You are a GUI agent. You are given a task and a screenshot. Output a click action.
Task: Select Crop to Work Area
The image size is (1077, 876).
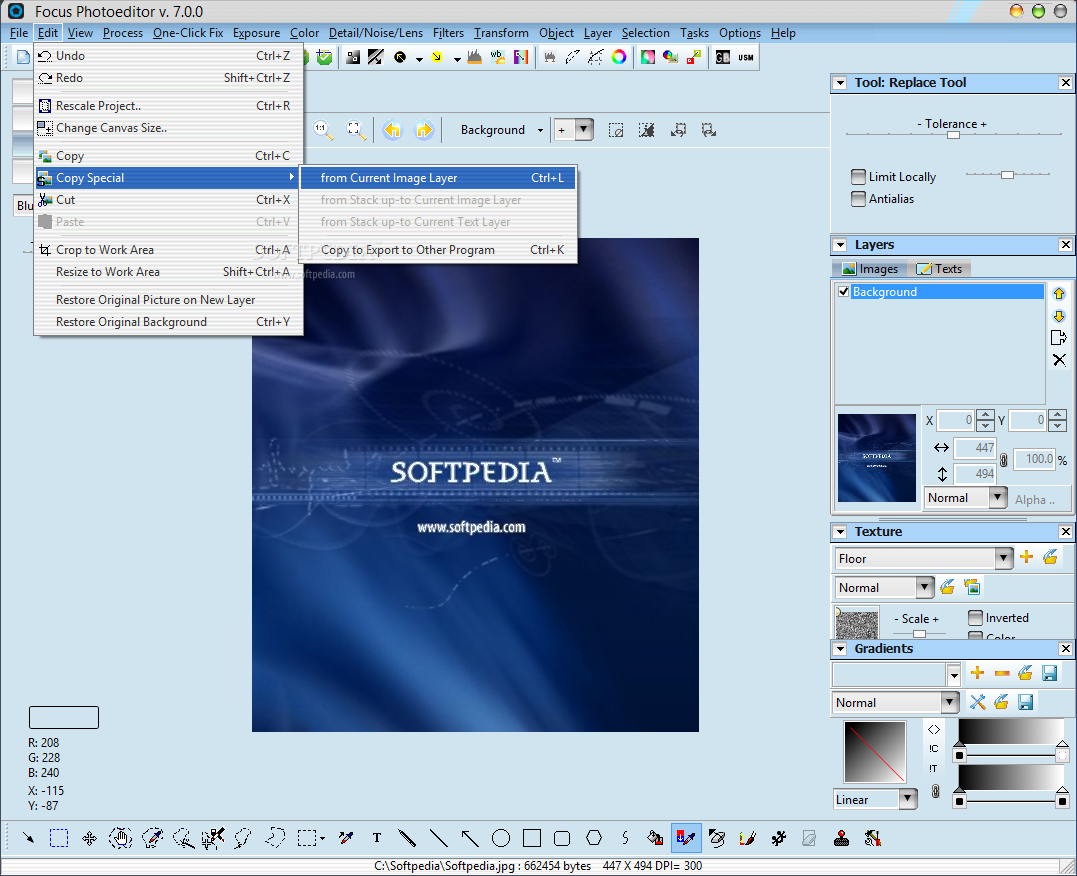(x=168, y=250)
